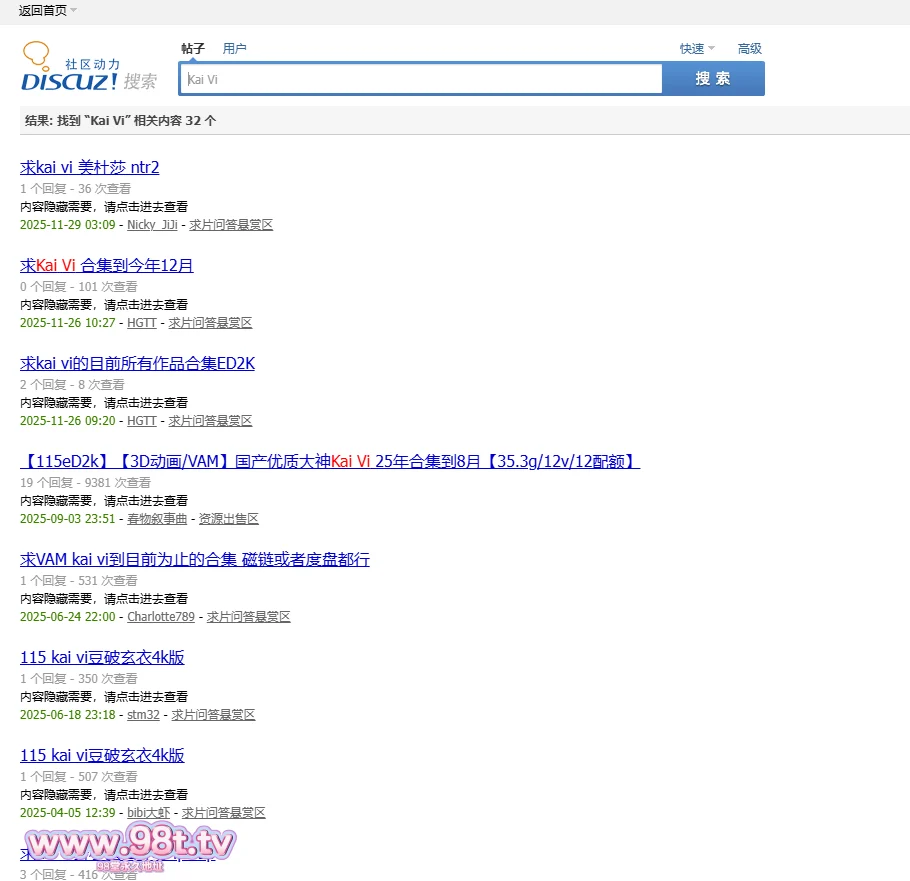The width and height of the screenshot is (910, 881).
Task: Switch to the 用户 search tab
Action: click(234, 49)
